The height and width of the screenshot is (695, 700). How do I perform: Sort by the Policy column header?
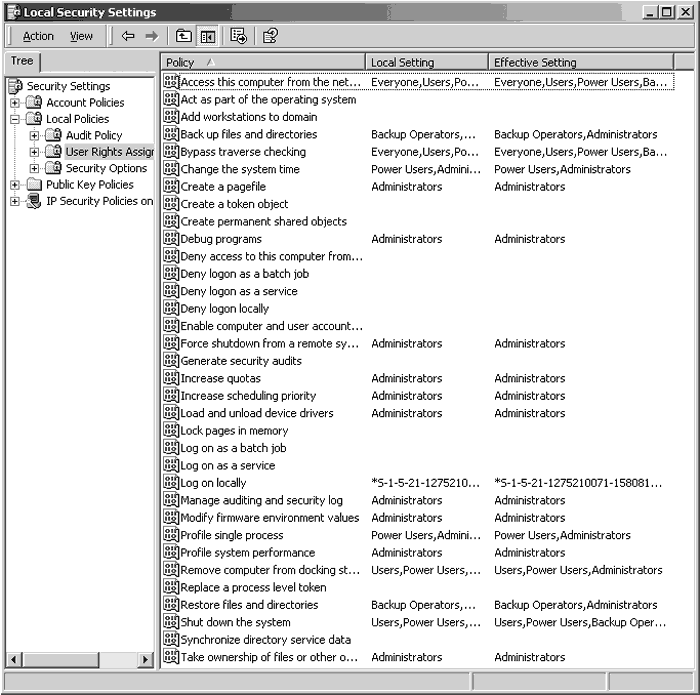pos(263,62)
